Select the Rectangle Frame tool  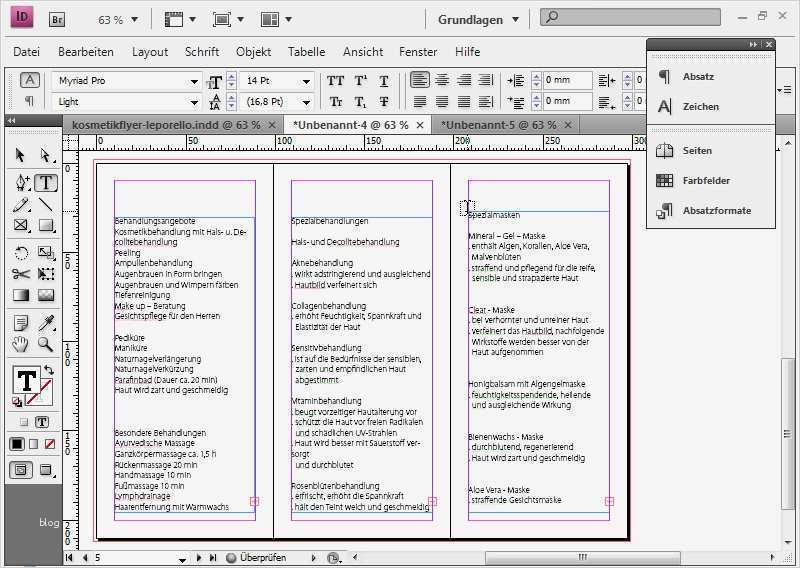[21, 225]
